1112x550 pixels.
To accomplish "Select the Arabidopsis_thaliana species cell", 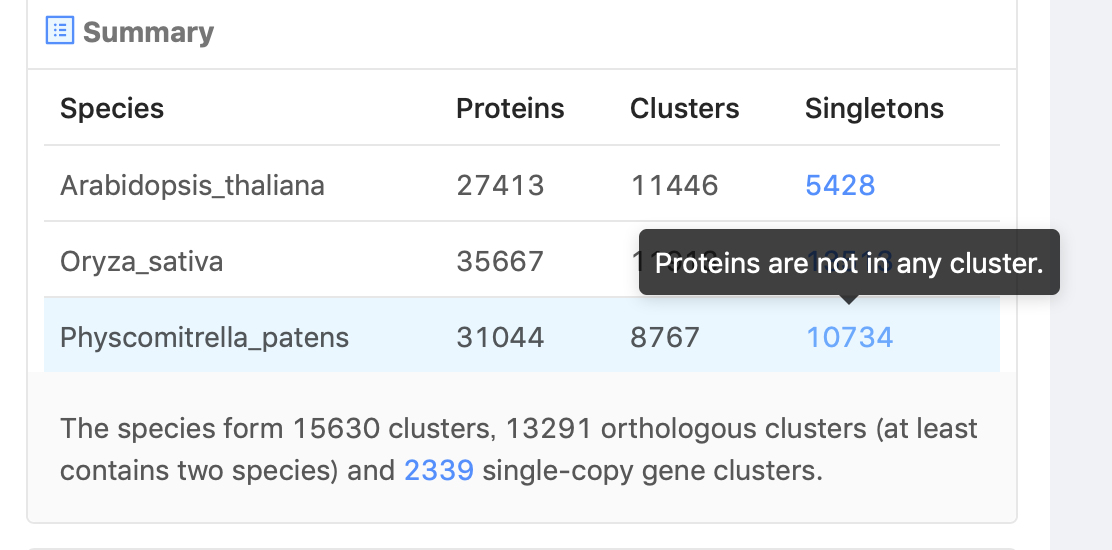I will (192, 185).
